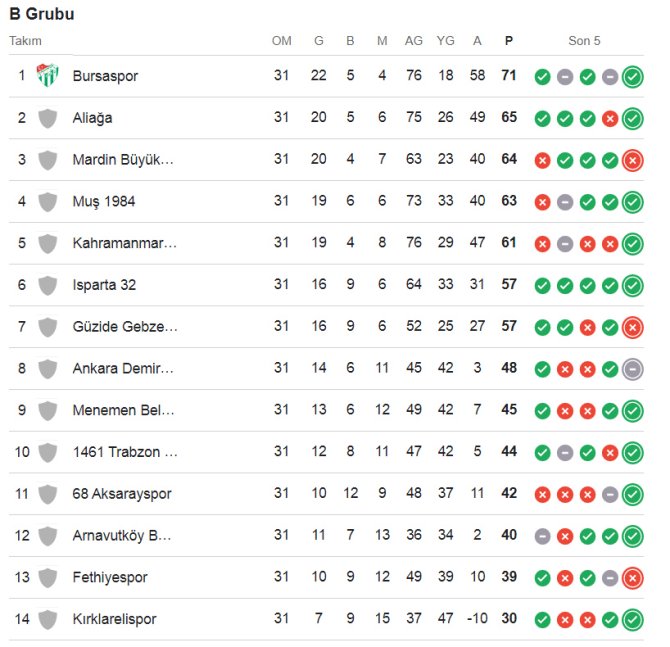This screenshot has height=647, width=670.
Task: Click Fethiyespor's highlighted latest loss icon
Action: pyautogui.click(x=632, y=578)
